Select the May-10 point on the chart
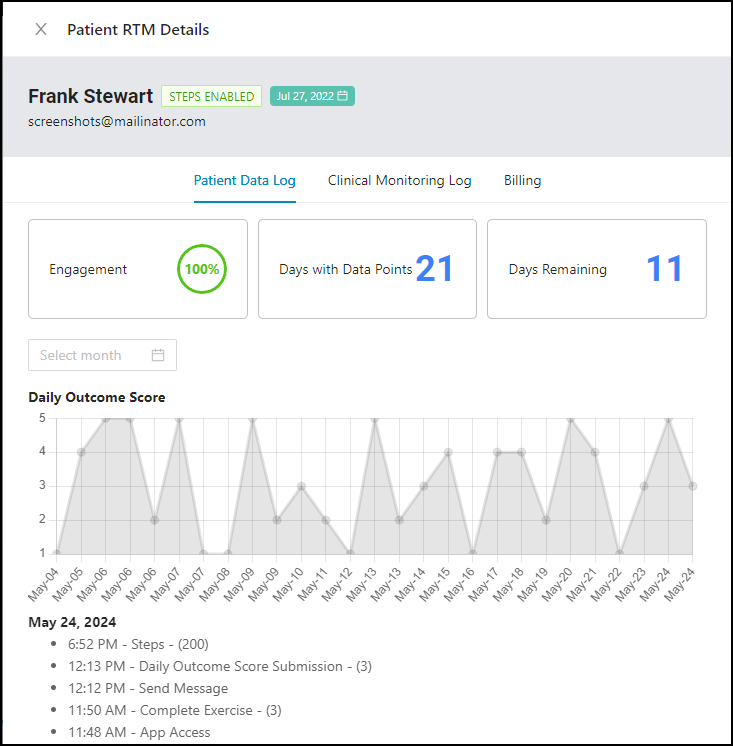 coord(301,486)
